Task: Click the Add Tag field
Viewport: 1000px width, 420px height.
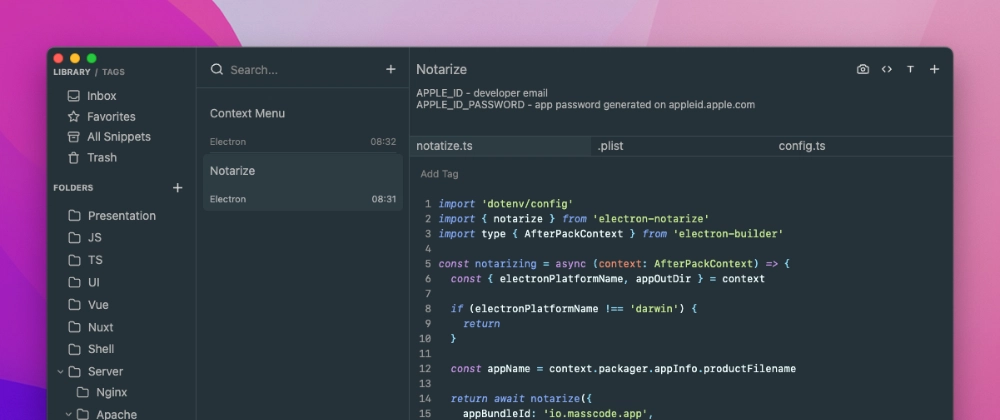Action: coord(439,174)
